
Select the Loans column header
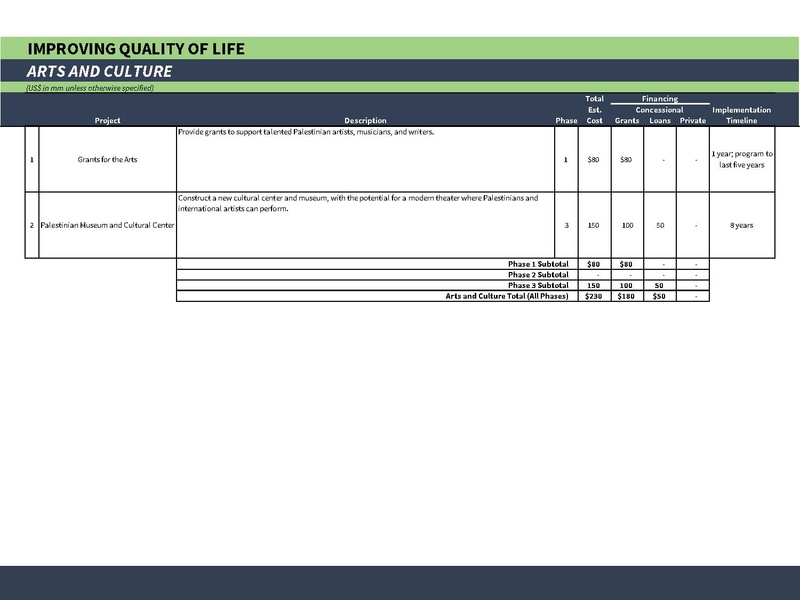coord(660,121)
